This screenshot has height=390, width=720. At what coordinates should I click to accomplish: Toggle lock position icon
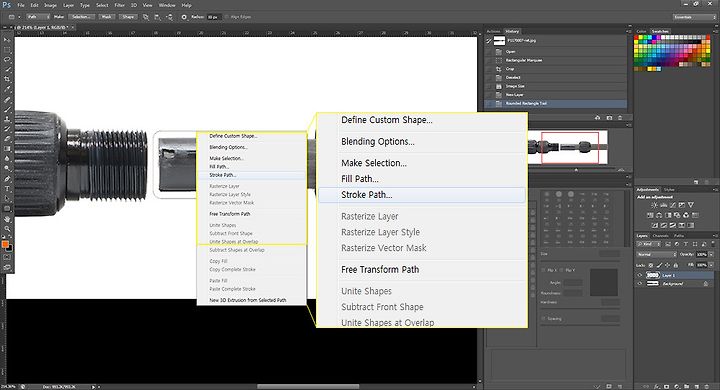(x=667, y=265)
